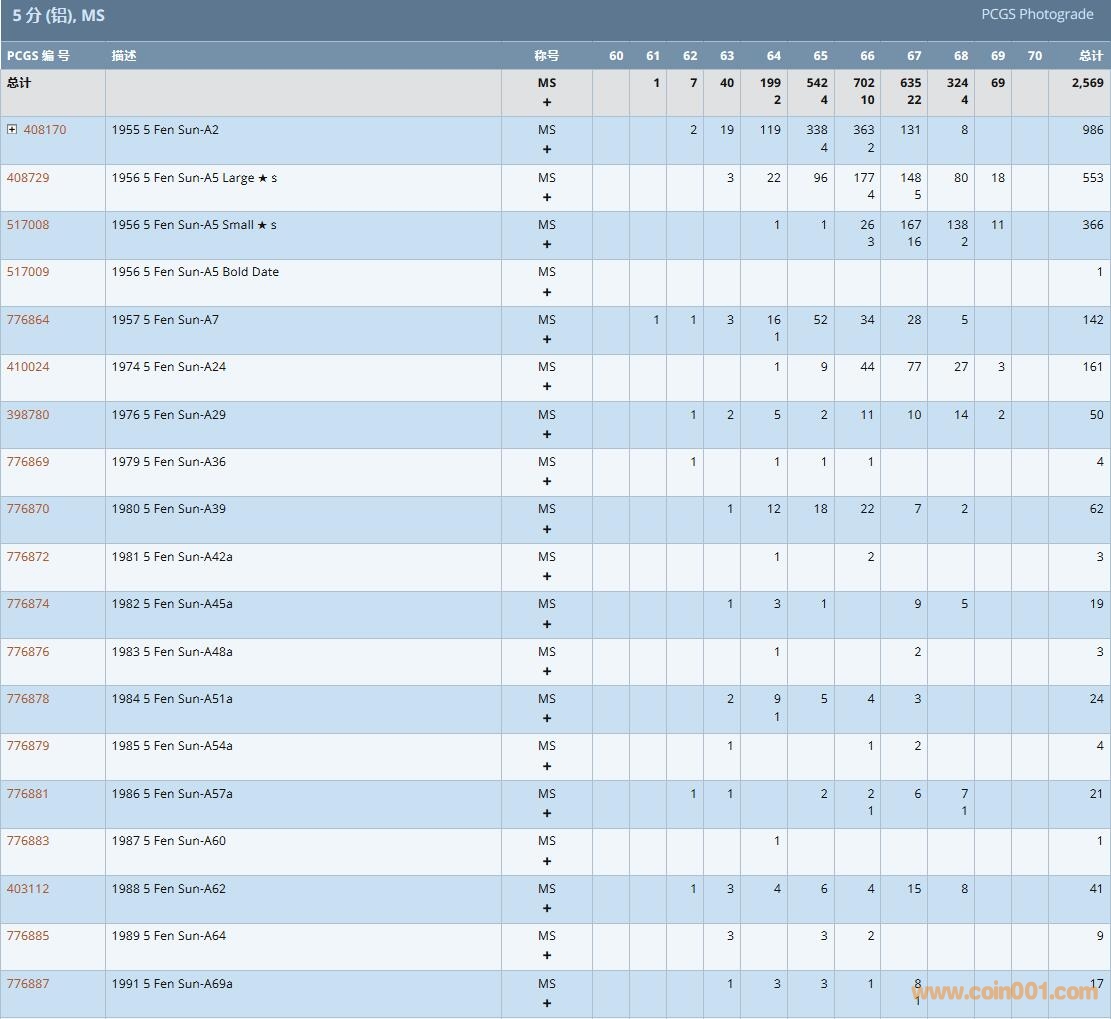Click the 776870 link for 1980
The height and width of the screenshot is (1019, 1111).
tap(28, 509)
